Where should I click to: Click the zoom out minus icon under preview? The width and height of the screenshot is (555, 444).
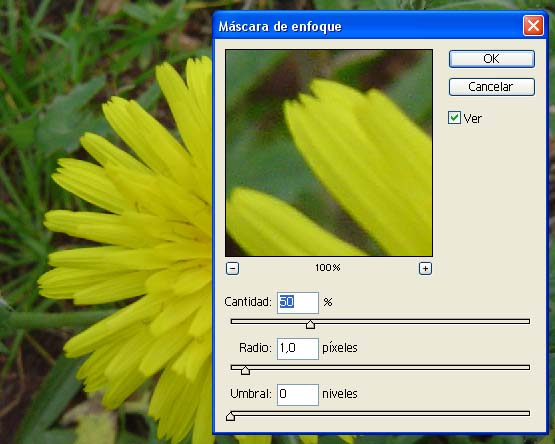(232, 268)
